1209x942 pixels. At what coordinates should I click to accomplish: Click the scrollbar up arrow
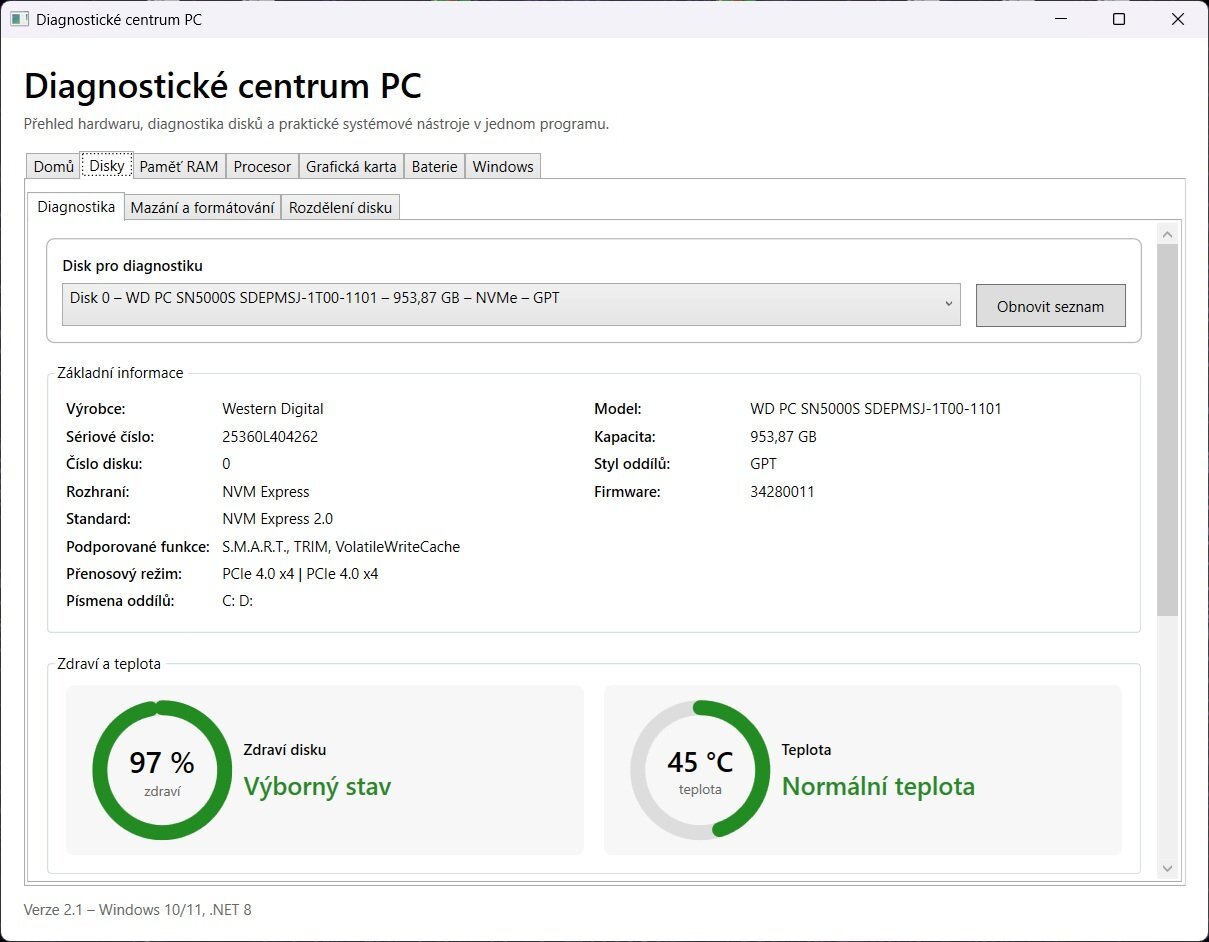[x=1167, y=233]
